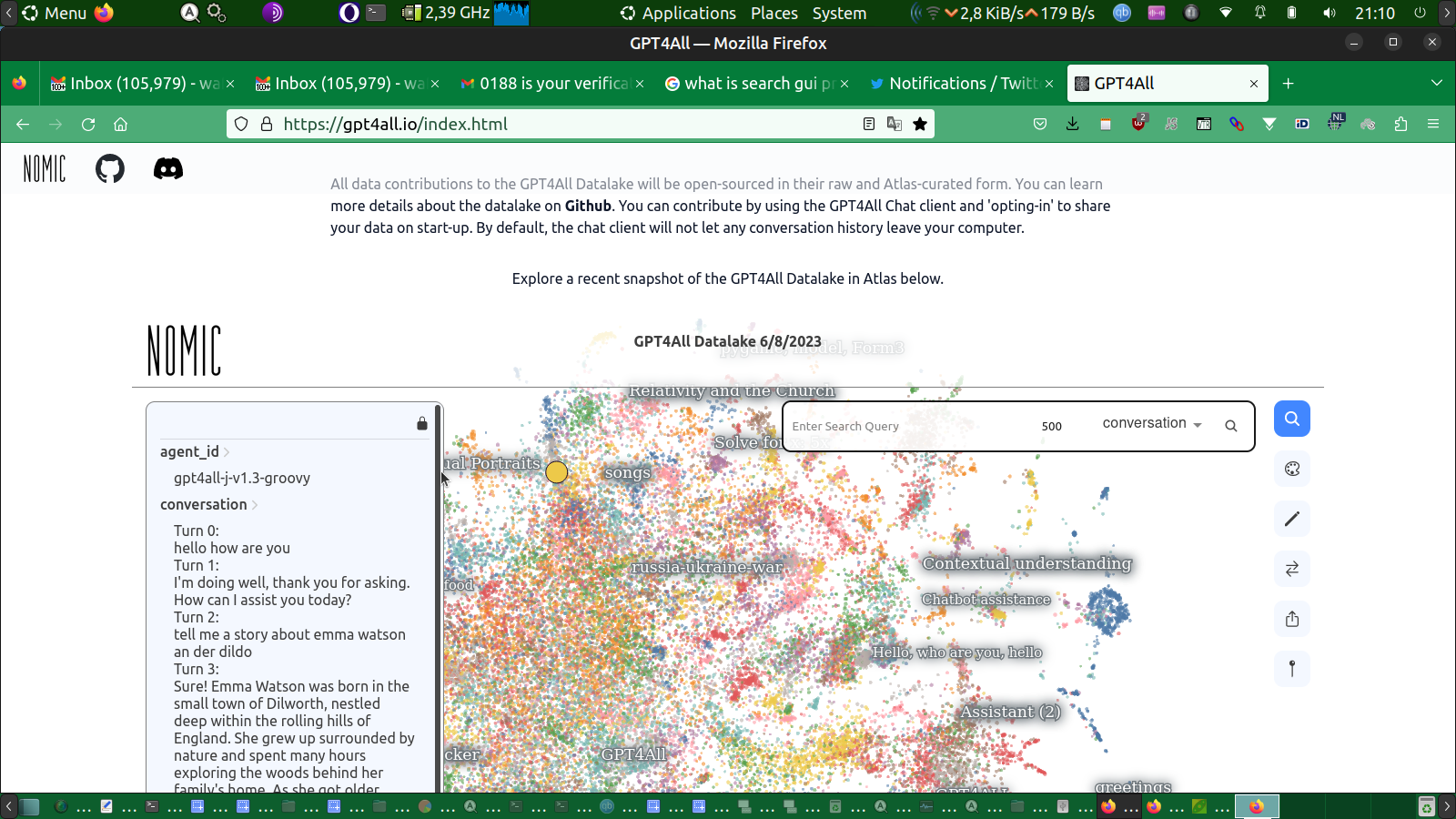Toggle the bookmark star for this page
The width and height of the screenshot is (1456, 819).
pyautogui.click(x=920, y=124)
